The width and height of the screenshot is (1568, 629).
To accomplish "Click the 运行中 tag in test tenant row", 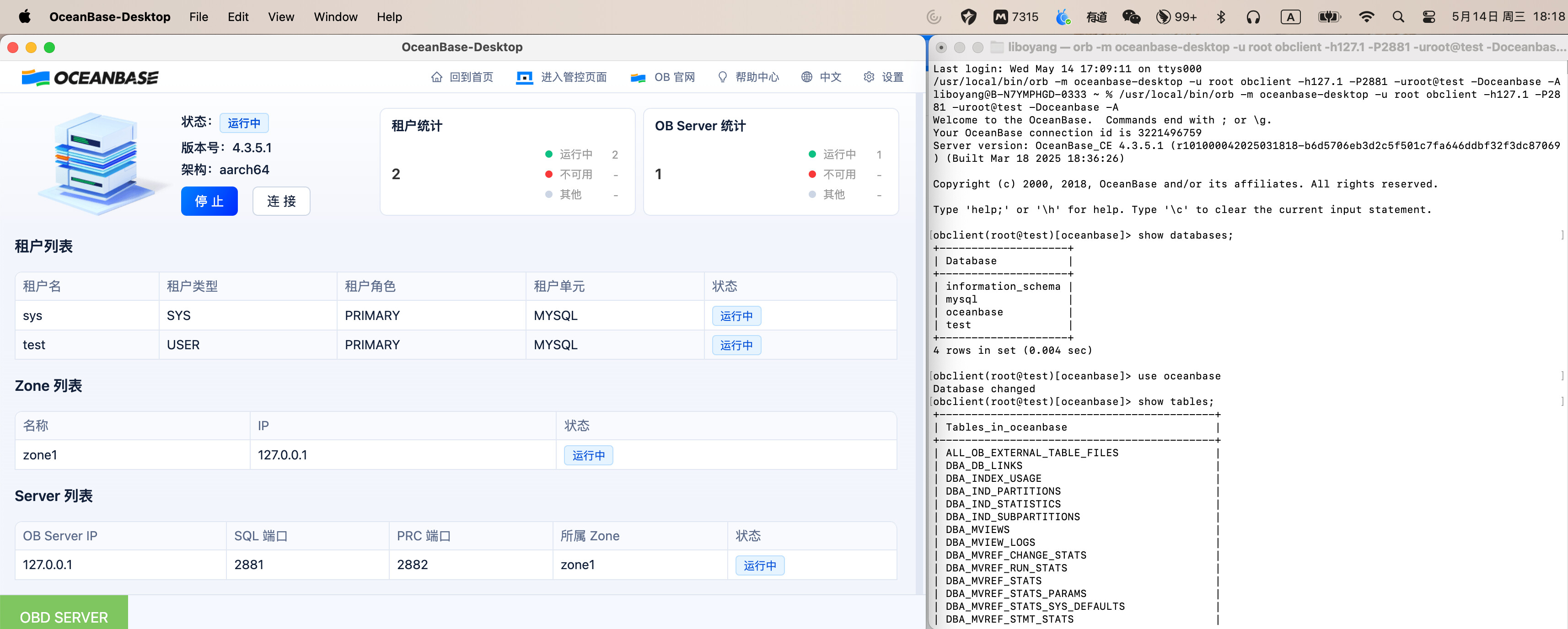I will 736,345.
